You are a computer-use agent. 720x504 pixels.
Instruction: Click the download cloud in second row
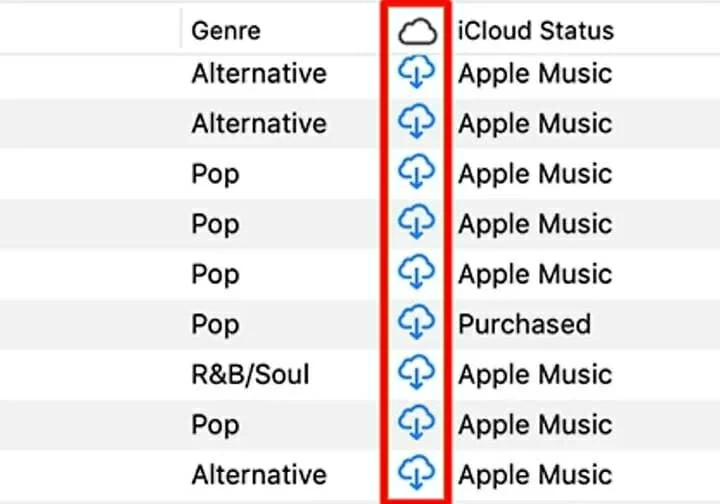coord(417,123)
